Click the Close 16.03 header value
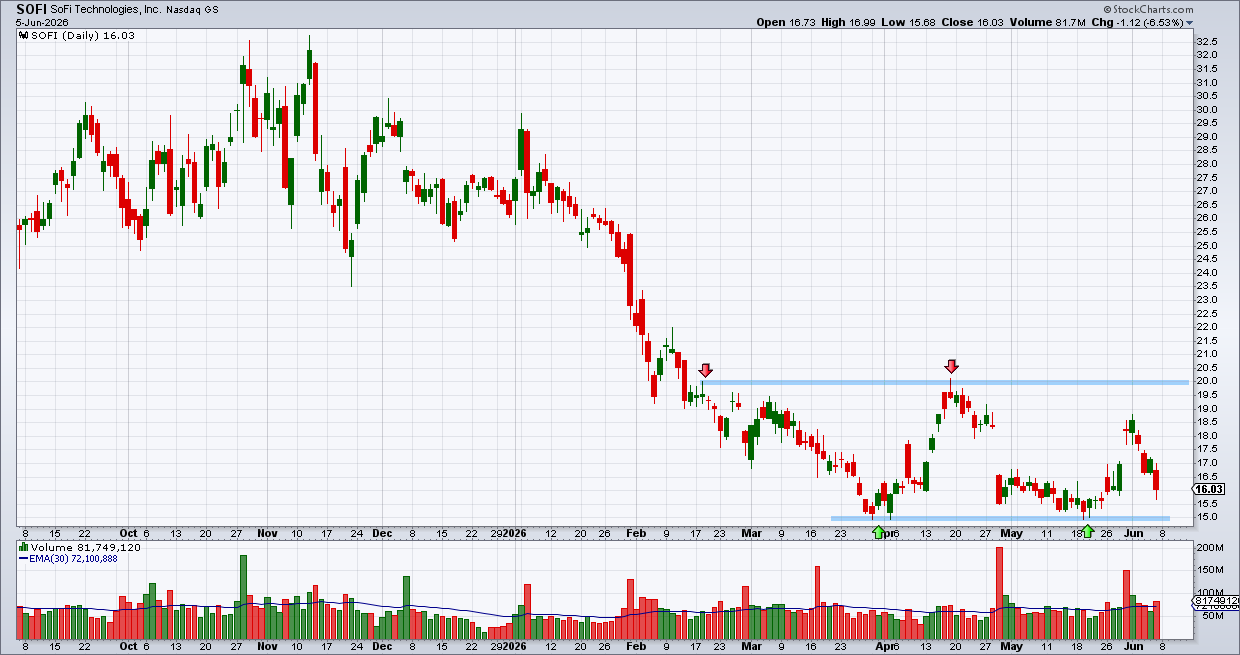The image size is (1240, 655). point(974,21)
